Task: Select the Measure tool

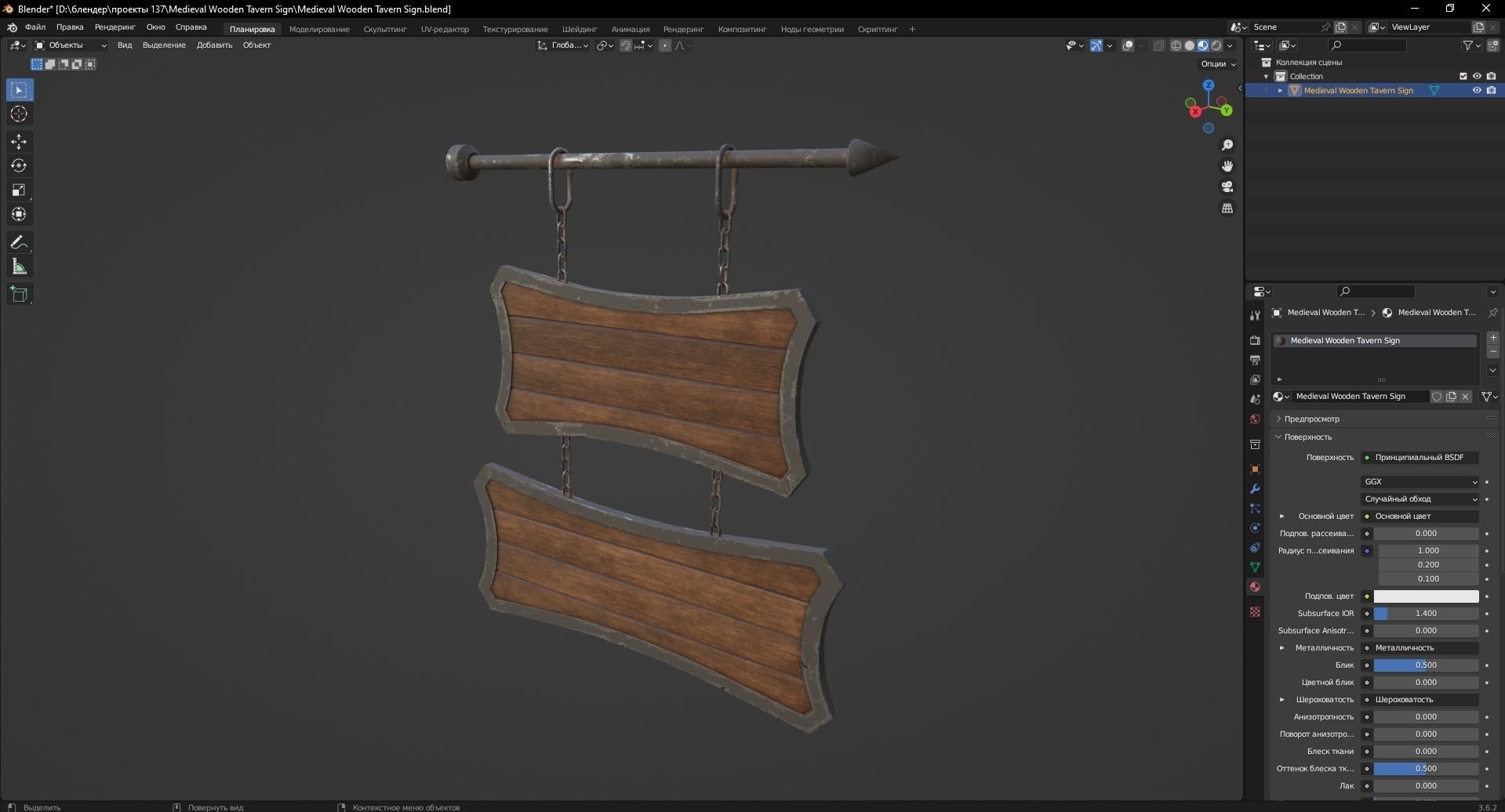Action: pos(20,267)
